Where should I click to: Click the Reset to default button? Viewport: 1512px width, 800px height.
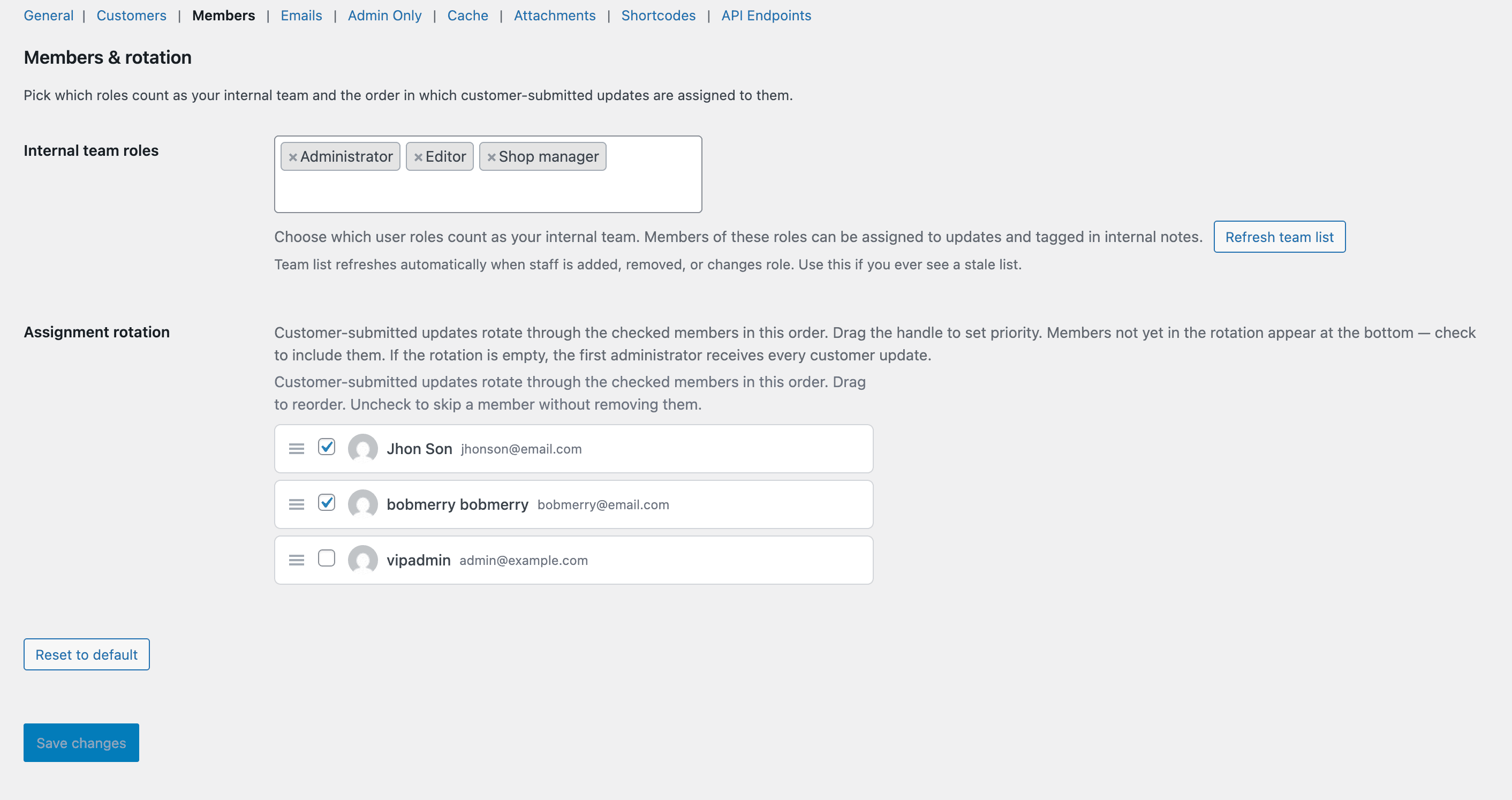click(87, 655)
